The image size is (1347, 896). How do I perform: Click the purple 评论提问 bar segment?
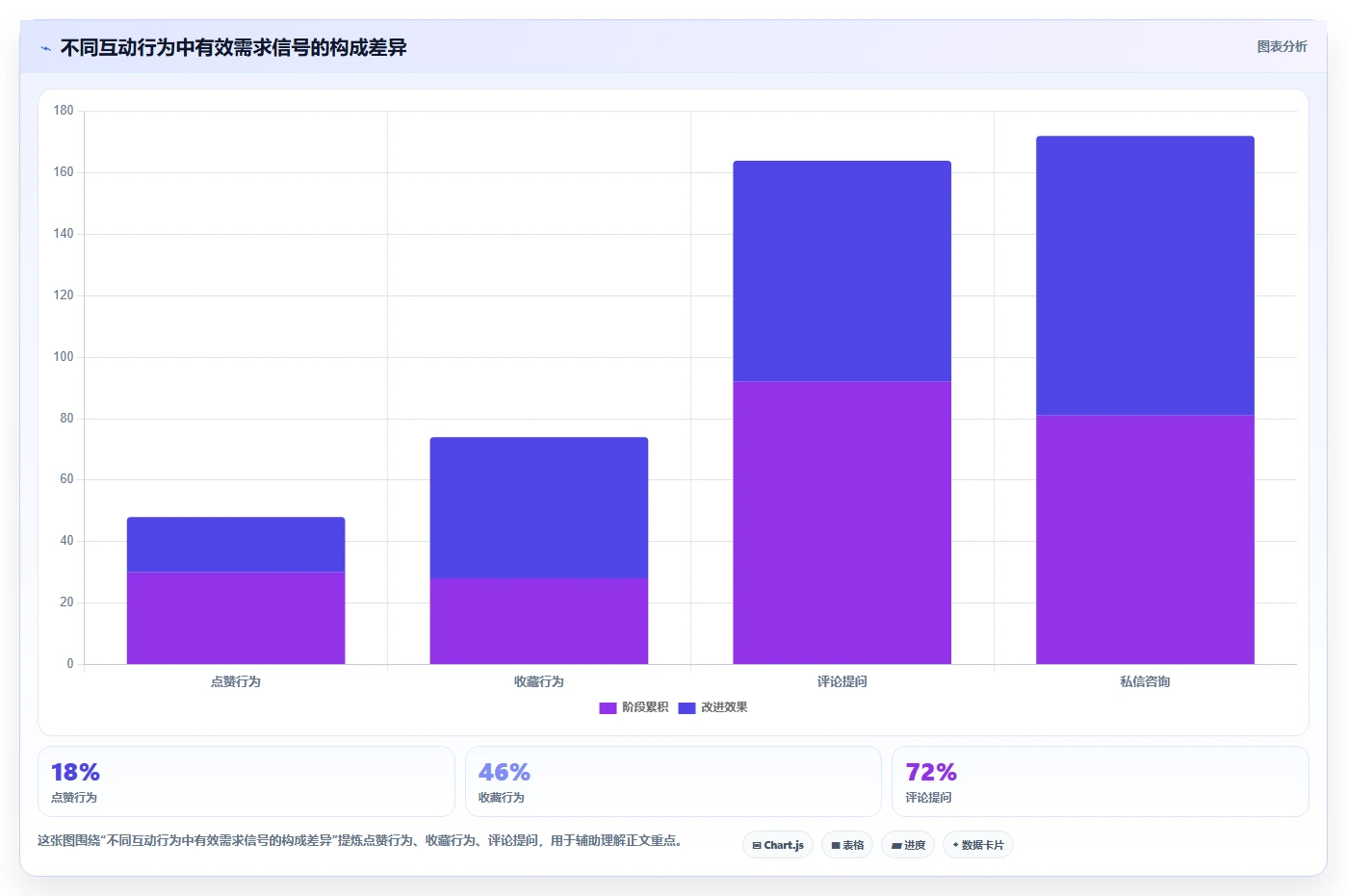pos(842,523)
